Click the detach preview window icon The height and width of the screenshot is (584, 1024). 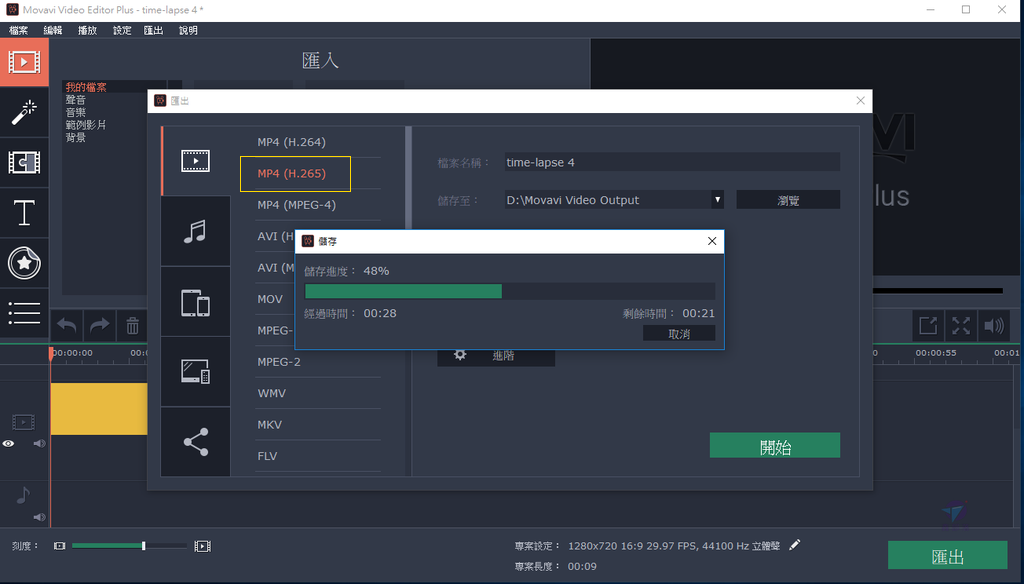click(x=928, y=325)
